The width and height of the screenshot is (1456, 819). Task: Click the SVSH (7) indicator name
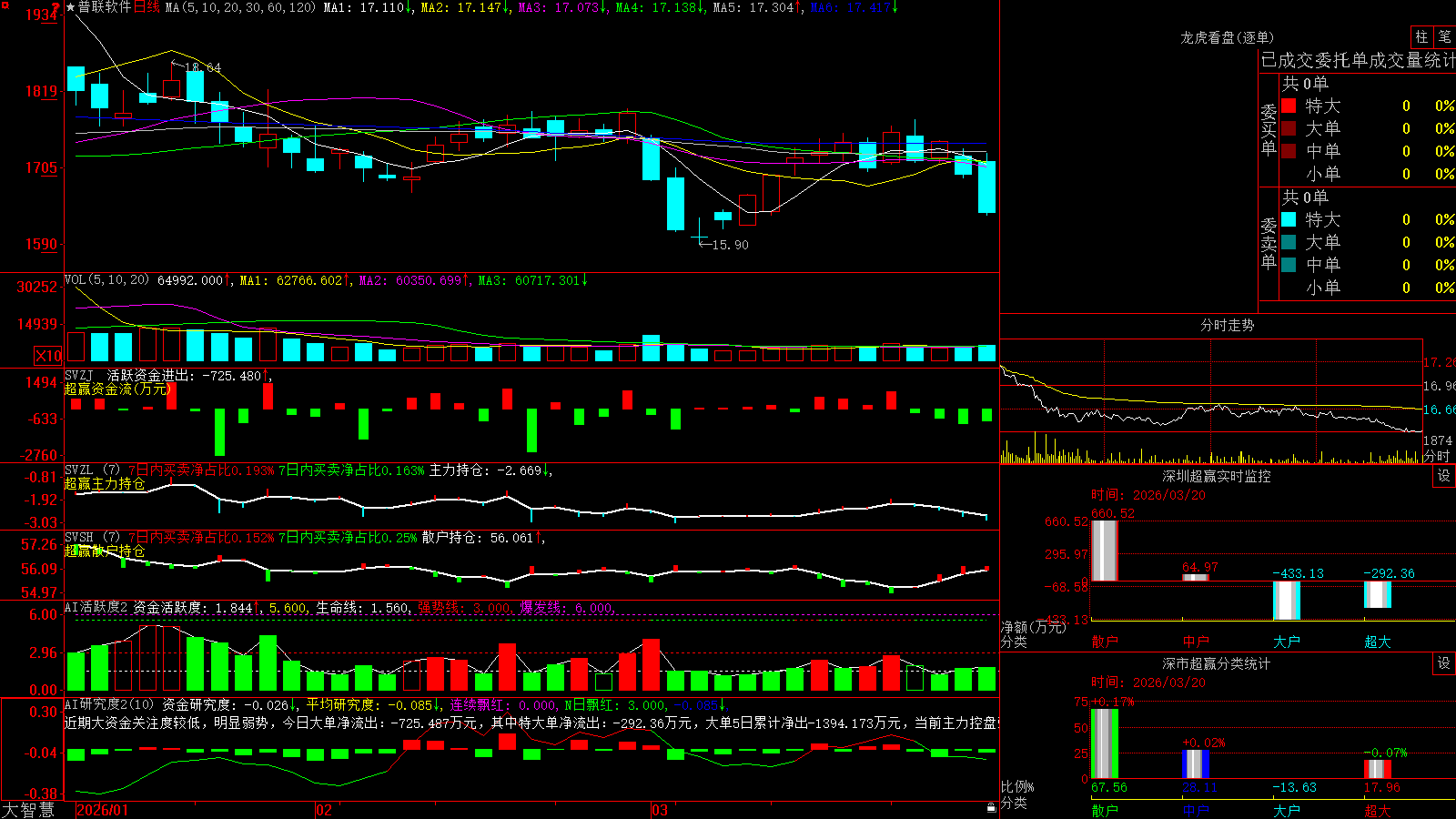[92, 538]
